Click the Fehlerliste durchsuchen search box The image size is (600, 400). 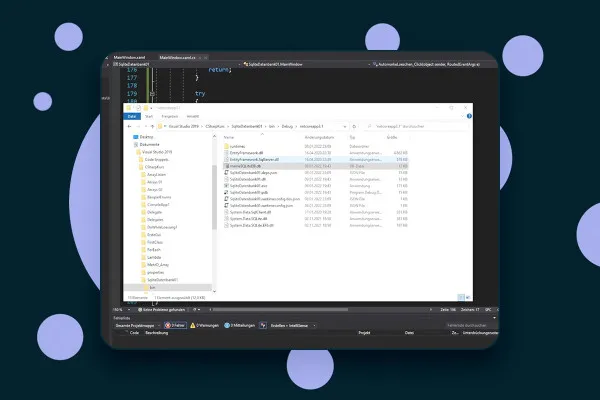pyautogui.click(x=471, y=325)
